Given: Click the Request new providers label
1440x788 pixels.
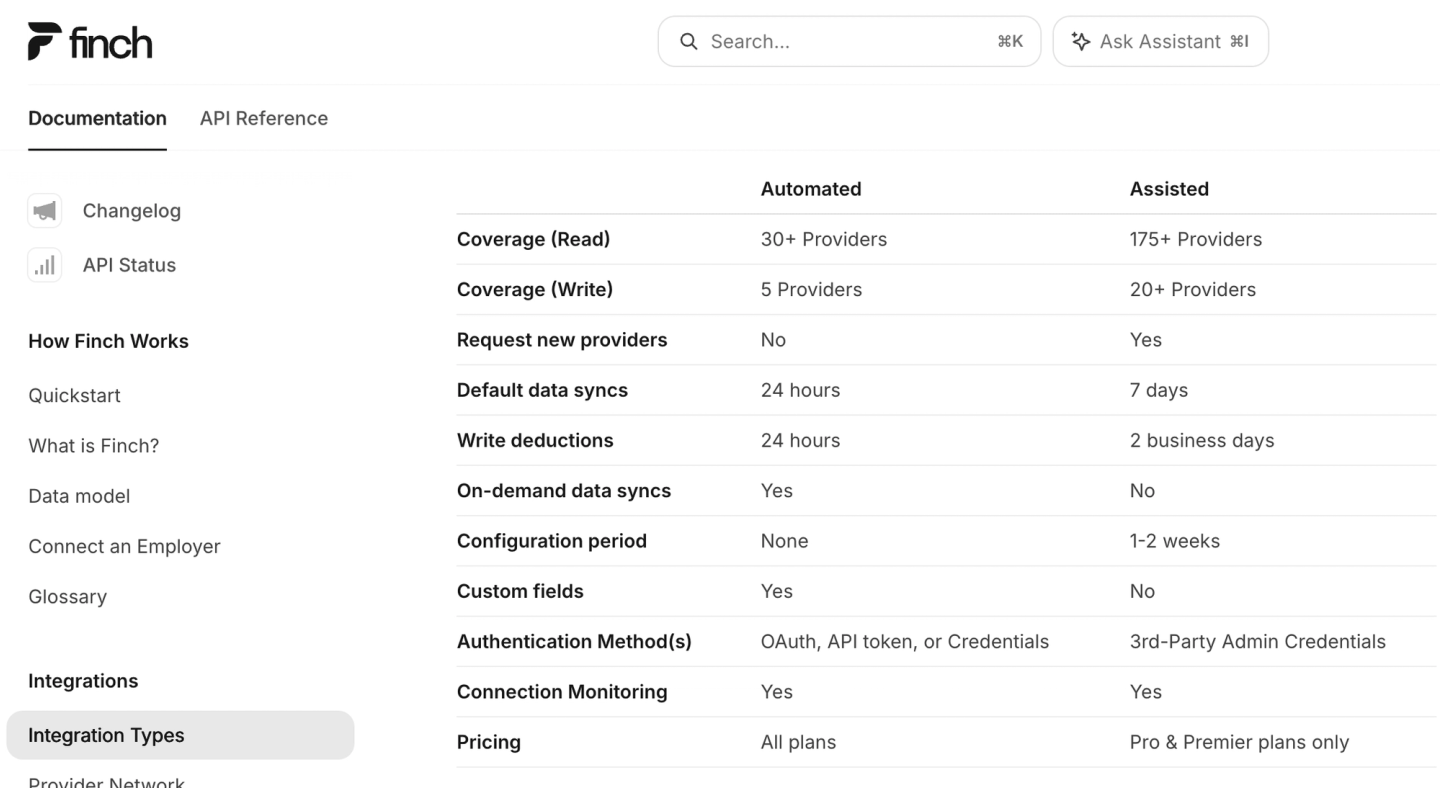Looking at the screenshot, I should pos(562,340).
